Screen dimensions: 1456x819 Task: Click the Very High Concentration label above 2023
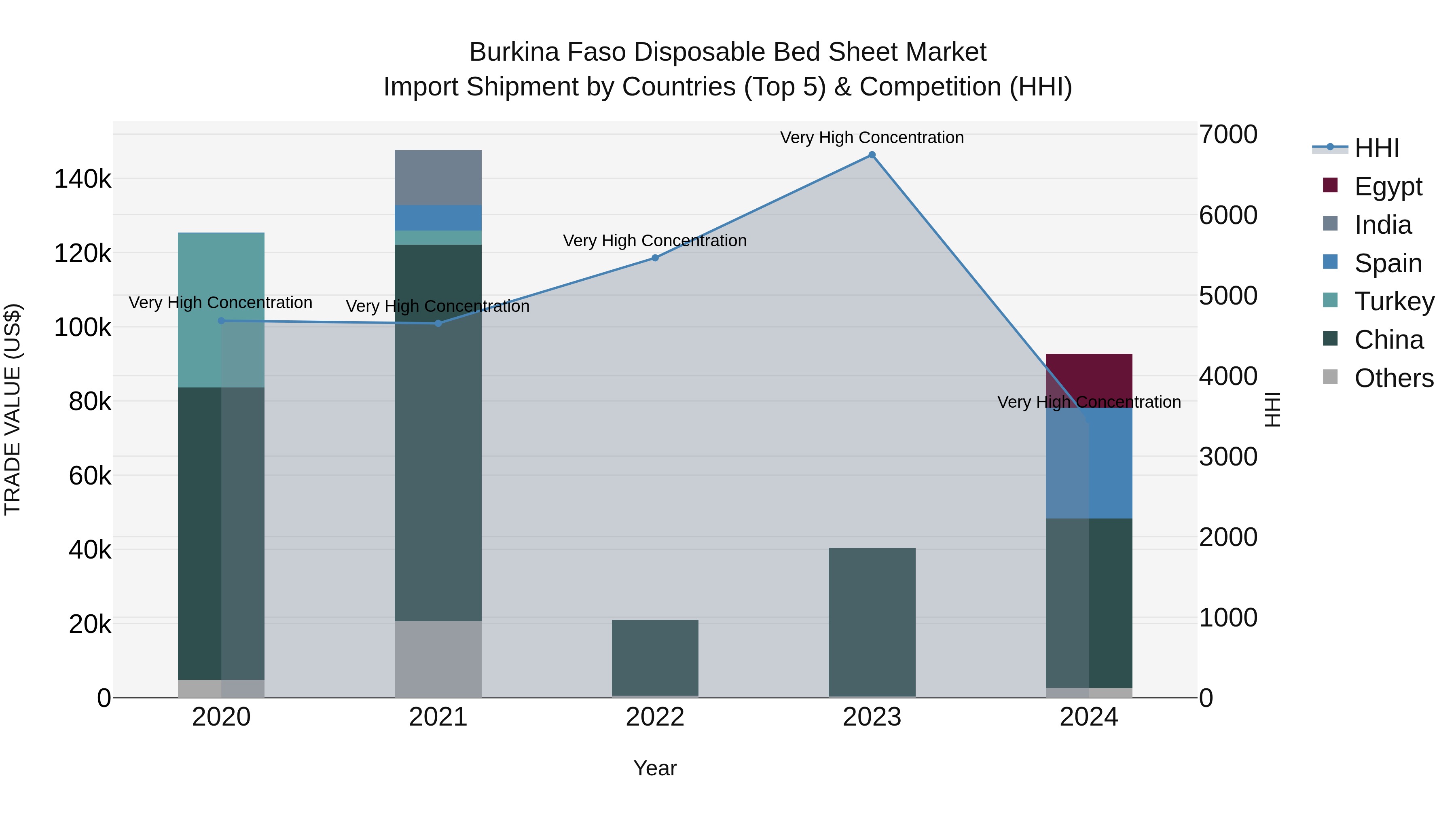[872, 138]
